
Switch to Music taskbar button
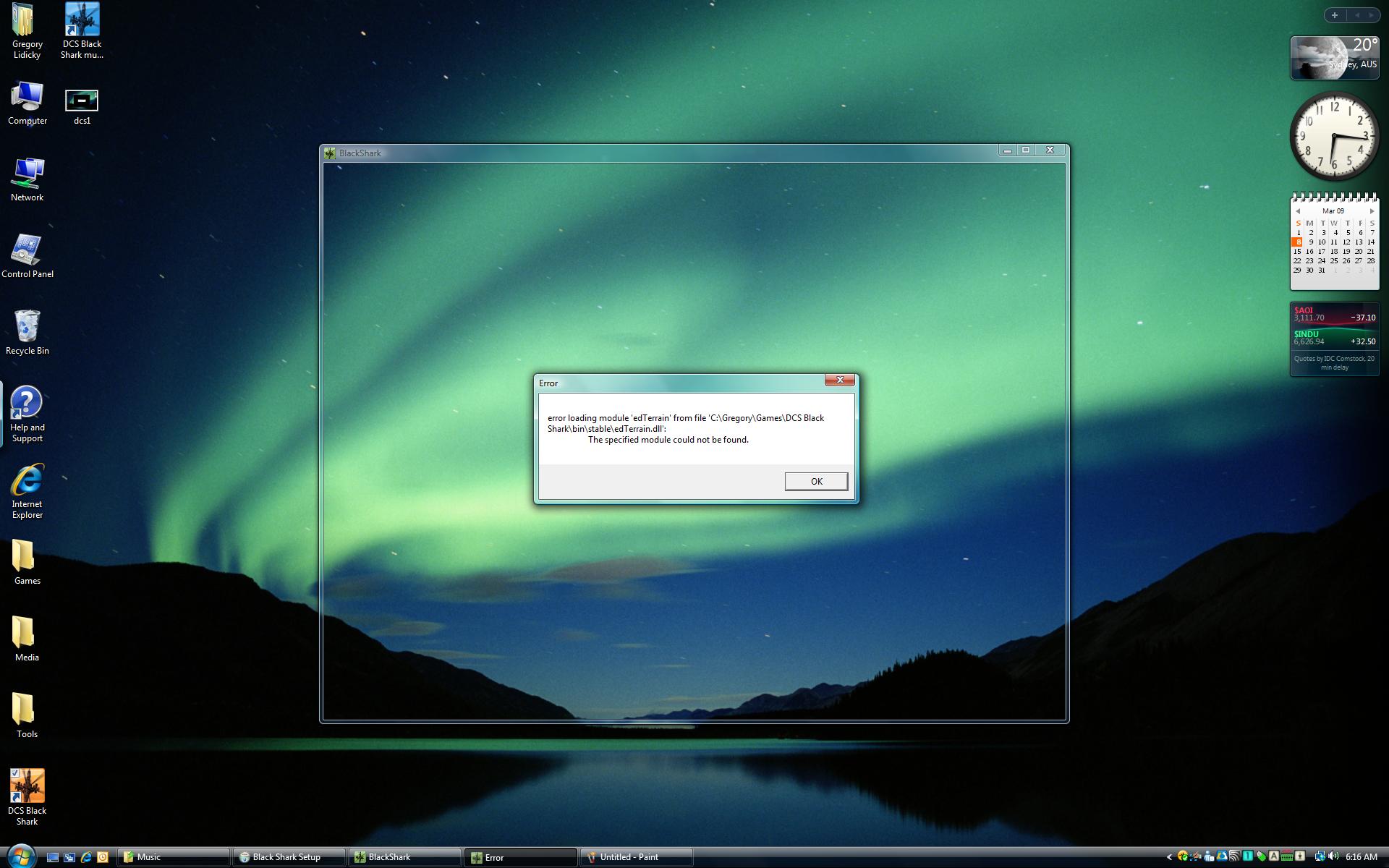173,857
